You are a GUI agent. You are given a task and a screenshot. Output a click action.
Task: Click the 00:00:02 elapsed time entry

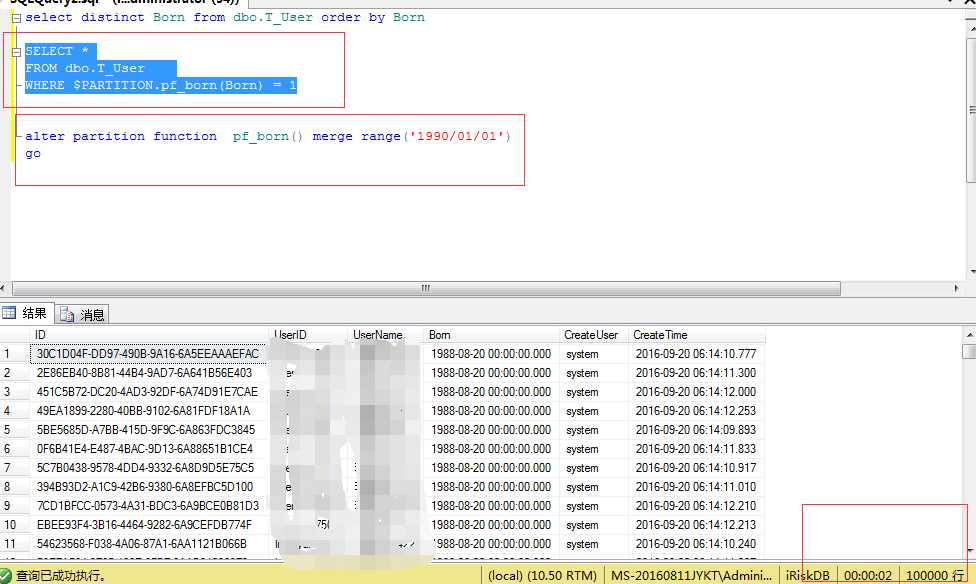pyautogui.click(x=868, y=575)
